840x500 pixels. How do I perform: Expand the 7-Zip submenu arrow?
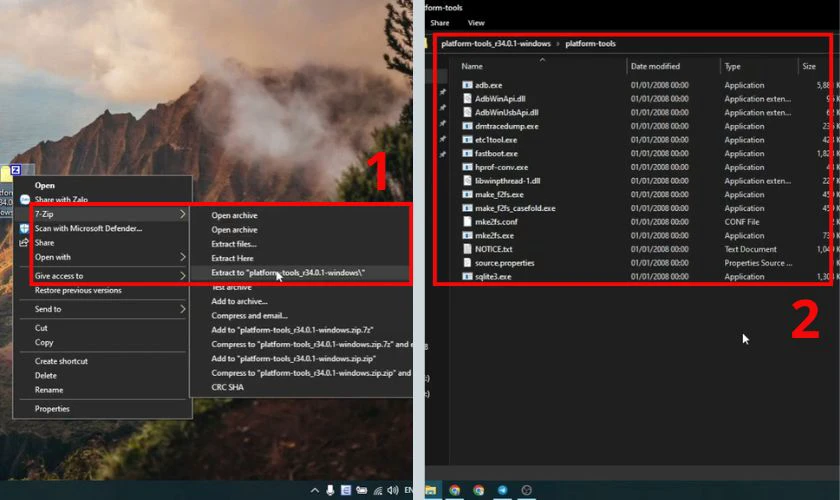coord(182,214)
